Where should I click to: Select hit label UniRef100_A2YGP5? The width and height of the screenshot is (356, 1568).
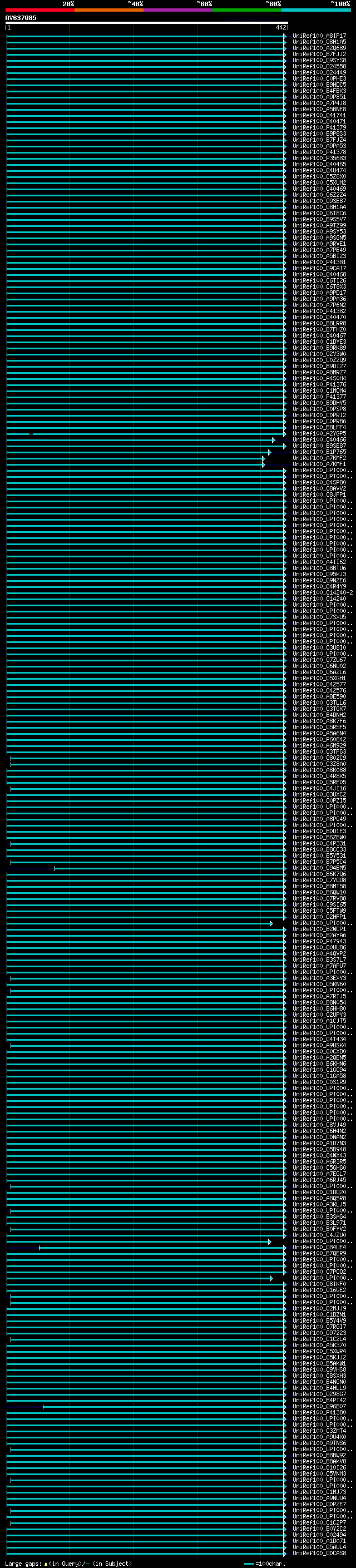319,433
